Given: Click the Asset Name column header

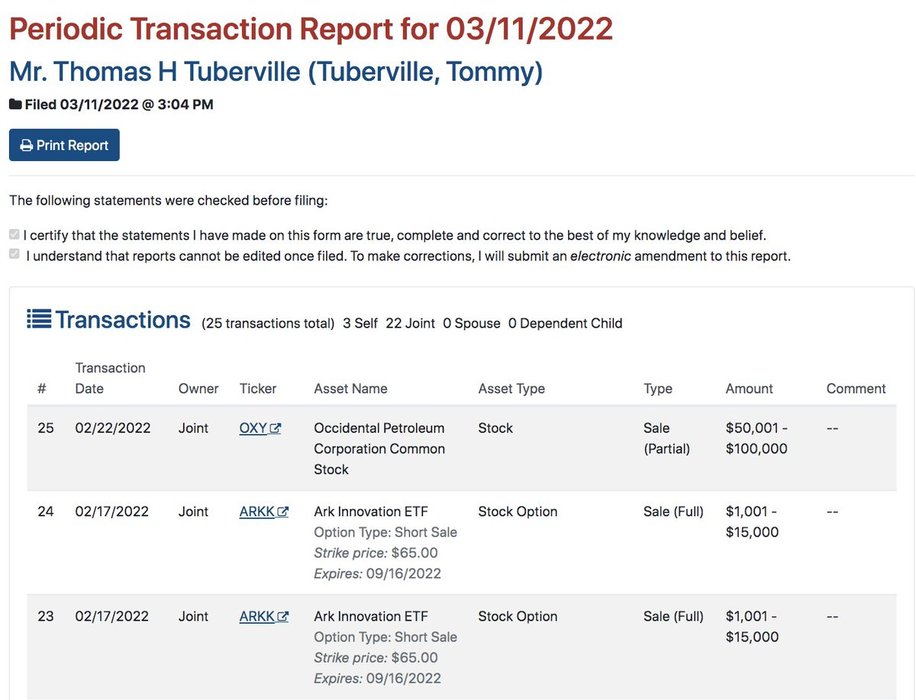Looking at the screenshot, I should point(351,389).
